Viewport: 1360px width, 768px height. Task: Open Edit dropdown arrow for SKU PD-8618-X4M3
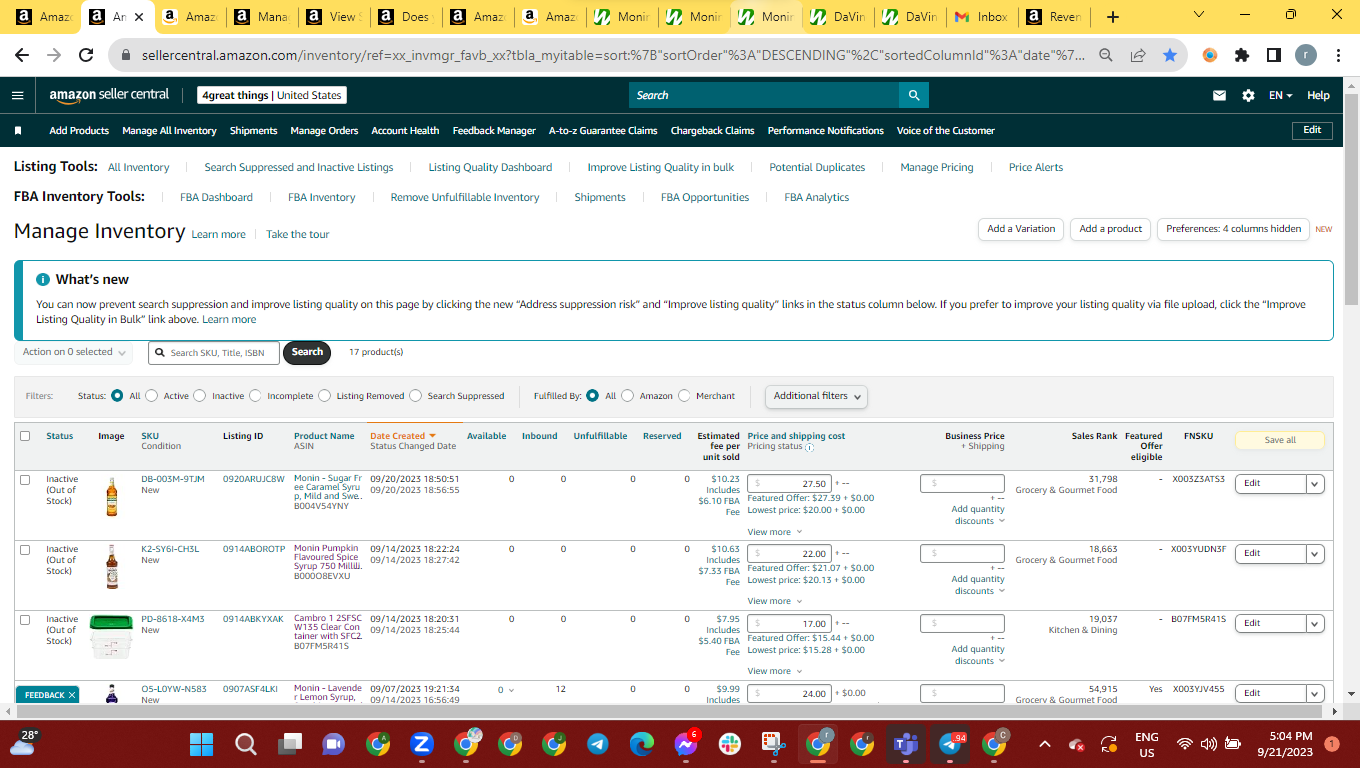click(x=1315, y=623)
